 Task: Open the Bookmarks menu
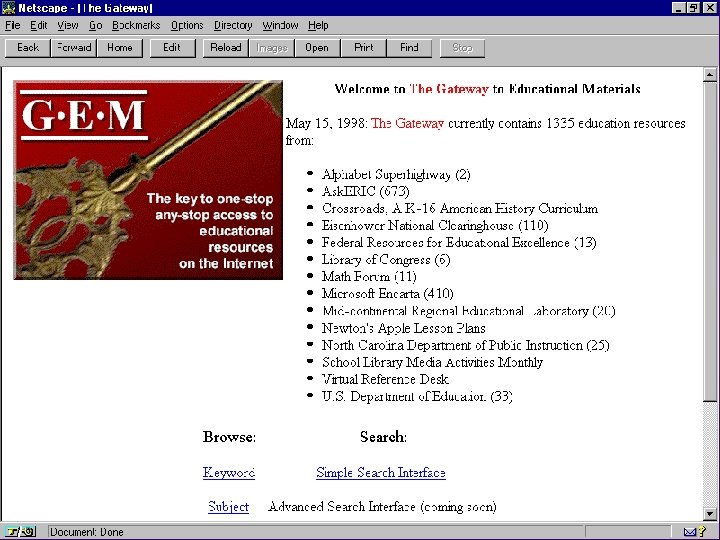(x=136, y=25)
